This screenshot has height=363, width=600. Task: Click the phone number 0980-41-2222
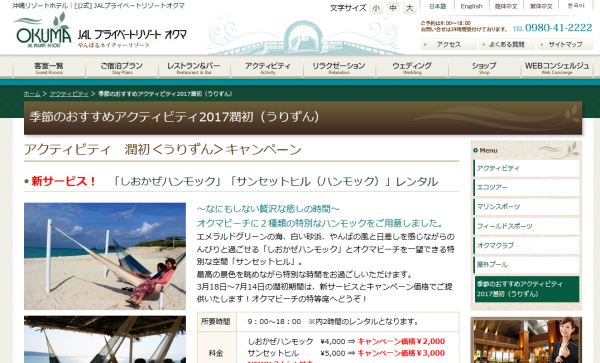(x=558, y=28)
